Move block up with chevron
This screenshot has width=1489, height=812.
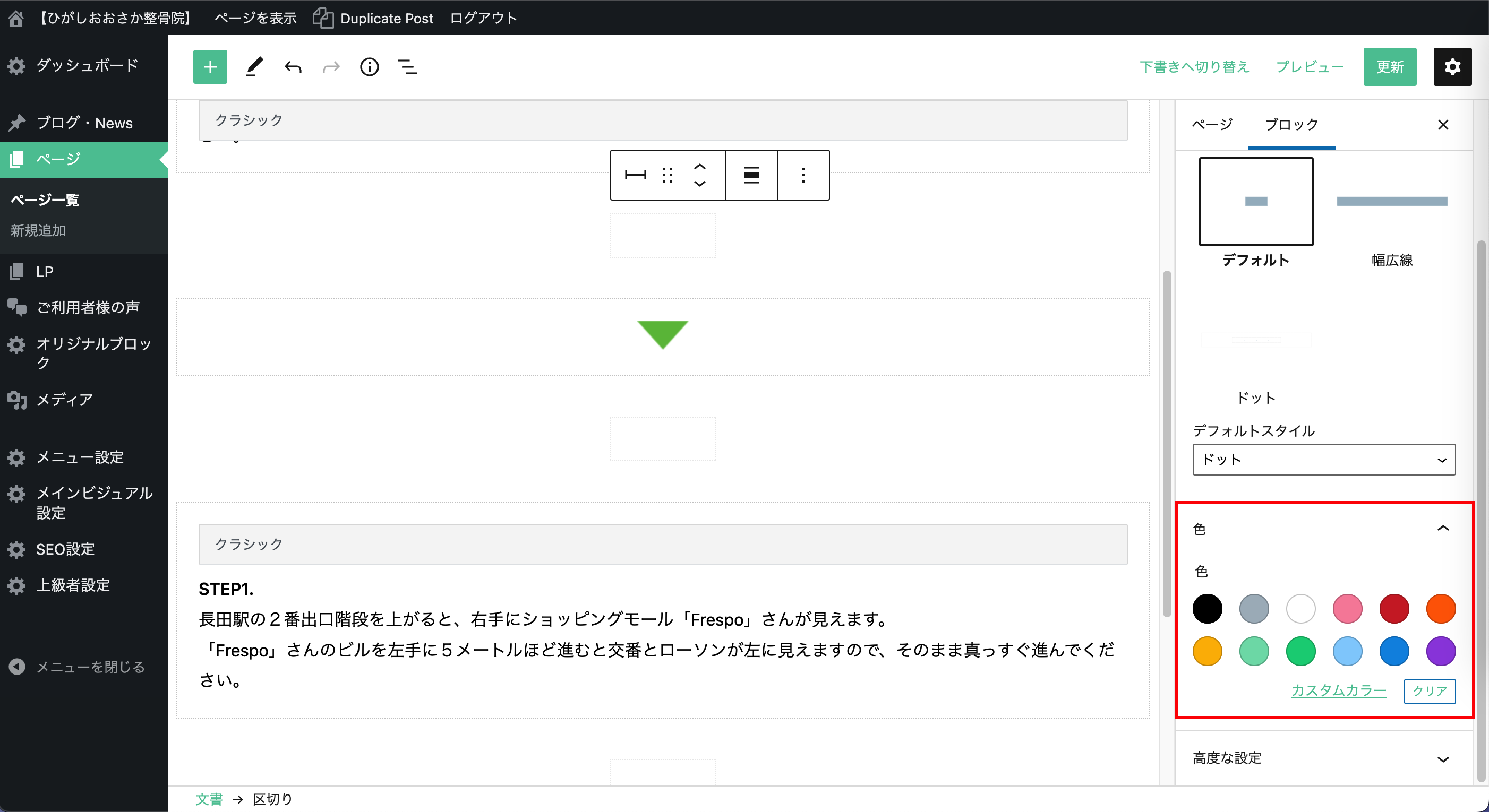(x=699, y=167)
